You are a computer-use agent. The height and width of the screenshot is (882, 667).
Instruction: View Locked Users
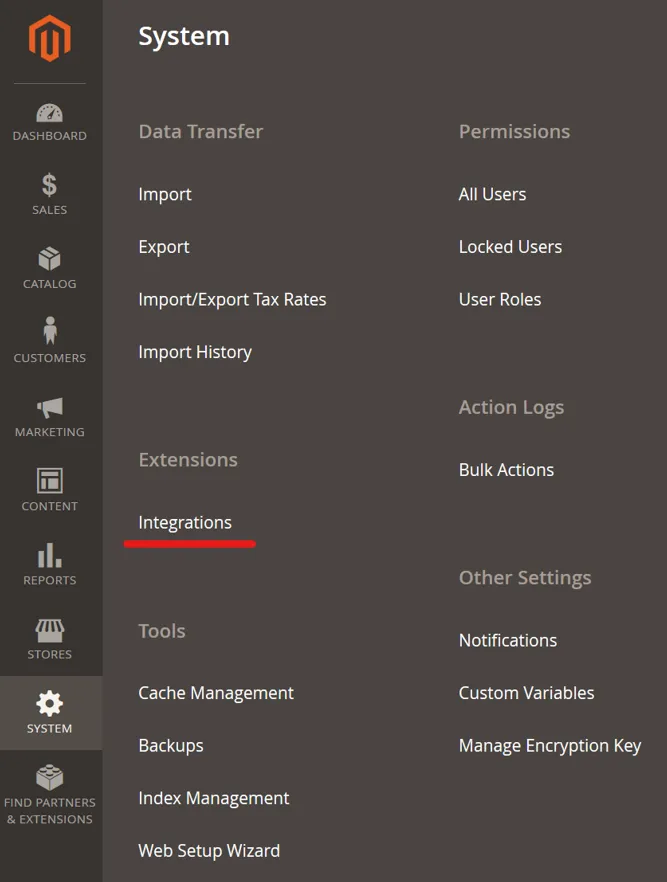pos(511,247)
